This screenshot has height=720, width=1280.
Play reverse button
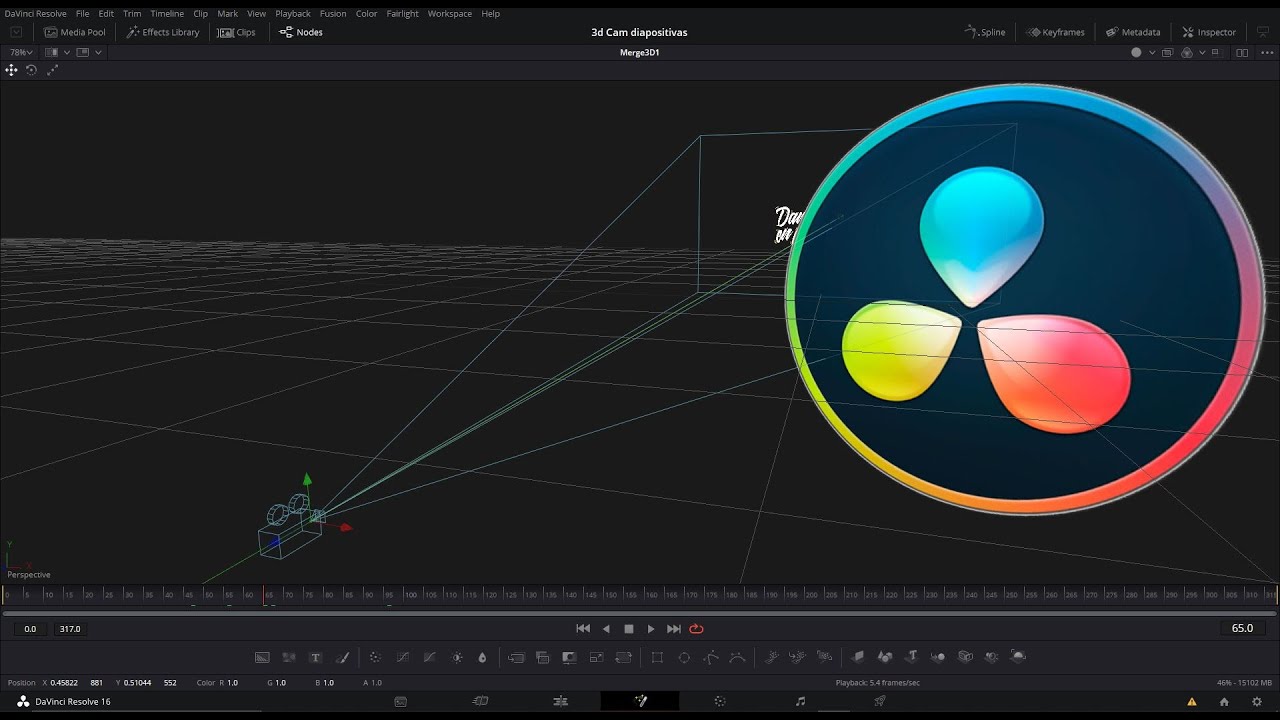pyautogui.click(x=606, y=629)
